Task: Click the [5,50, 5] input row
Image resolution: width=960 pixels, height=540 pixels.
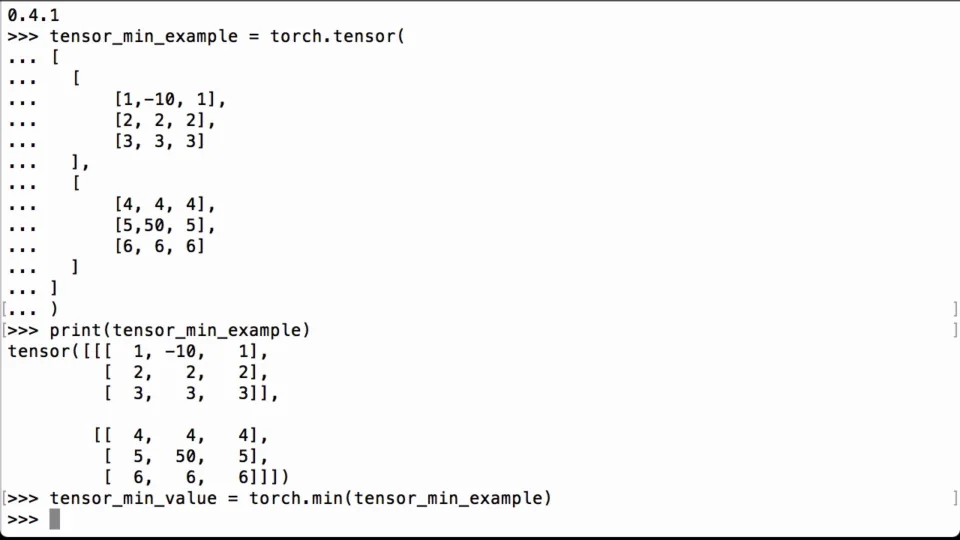Action: point(165,225)
